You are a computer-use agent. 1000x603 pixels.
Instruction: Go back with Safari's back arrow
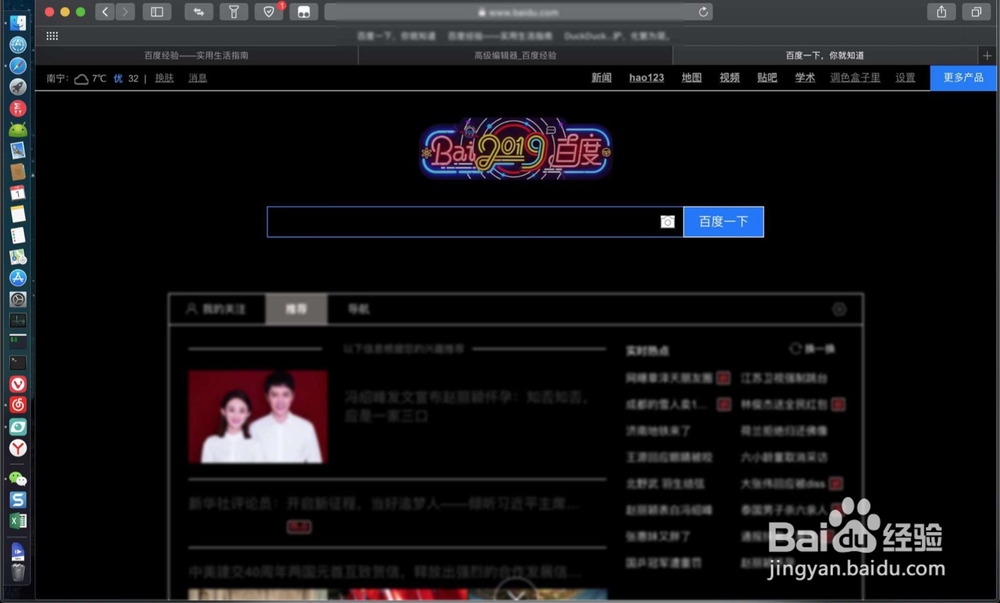pos(105,11)
